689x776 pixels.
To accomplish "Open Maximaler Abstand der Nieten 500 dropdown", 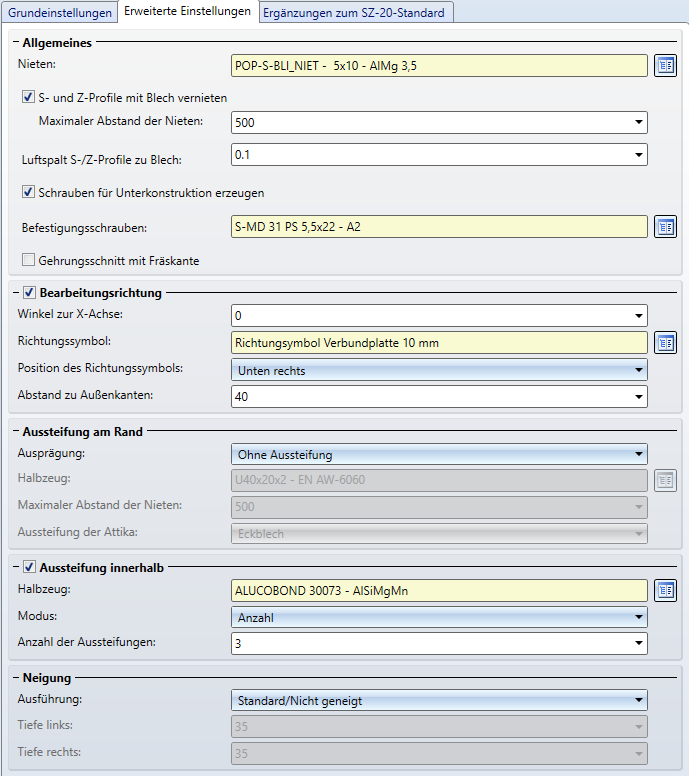I will [x=639, y=122].
